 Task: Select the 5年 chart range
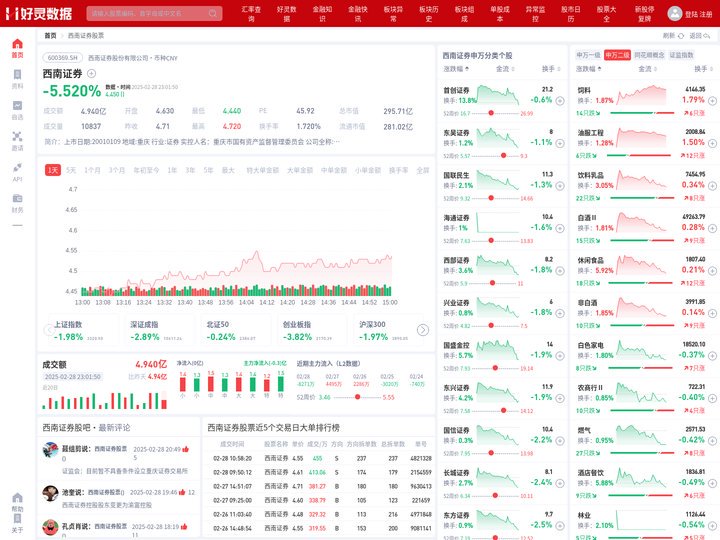[208, 170]
